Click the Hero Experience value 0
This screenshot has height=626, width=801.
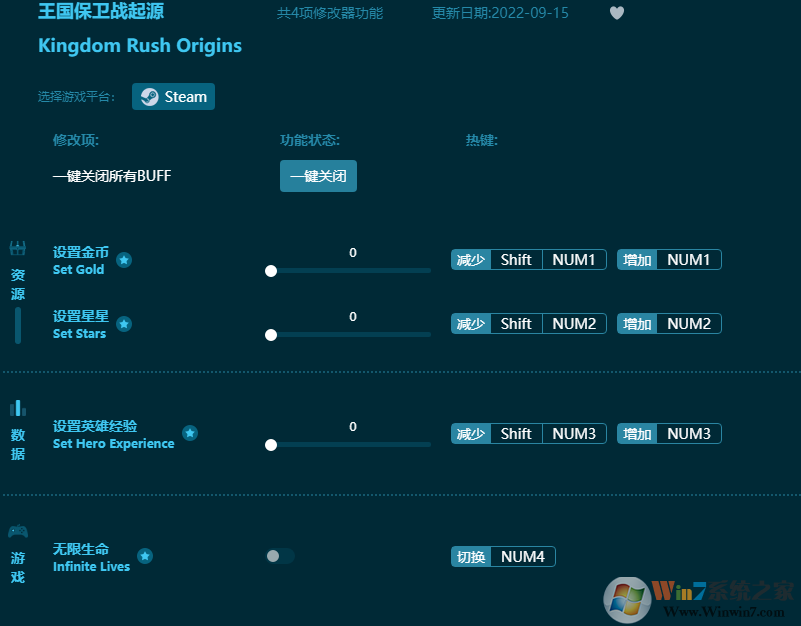click(x=352, y=427)
